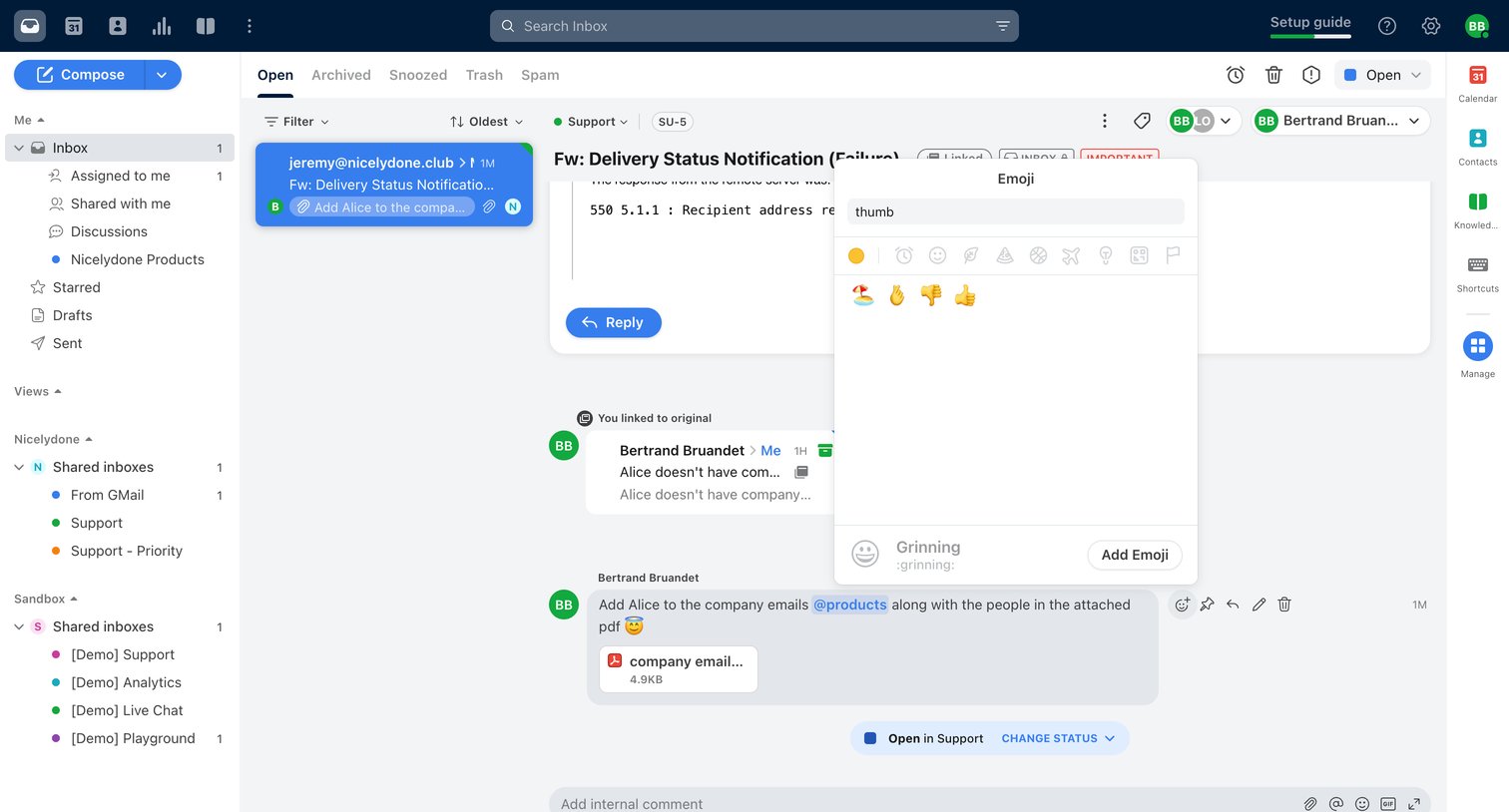The image size is (1509, 812).
Task: Select the thumbs down emoji
Action: (x=931, y=295)
